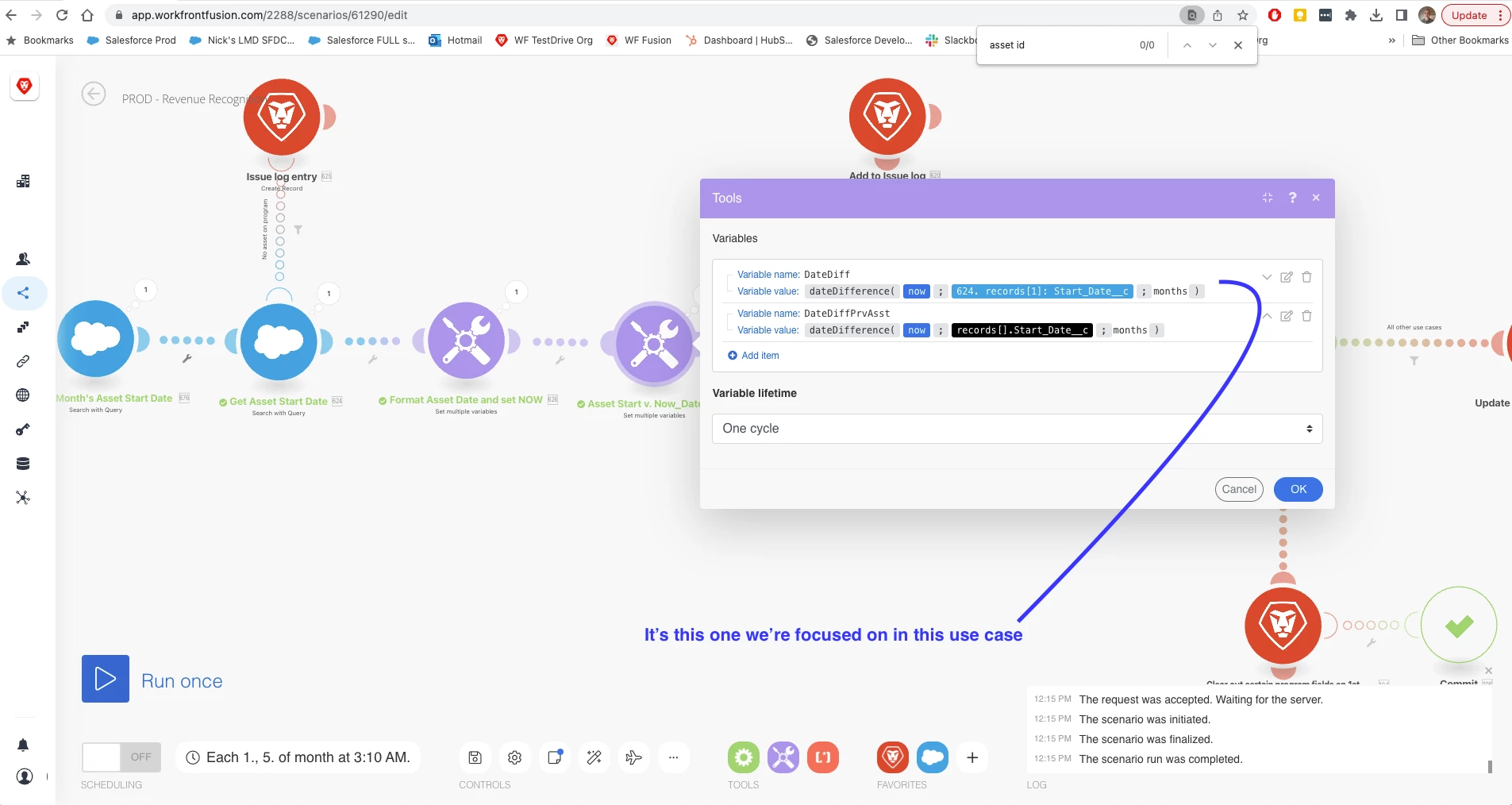Run the scenario once
This screenshot has height=805, width=1512.
pos(106,679)
